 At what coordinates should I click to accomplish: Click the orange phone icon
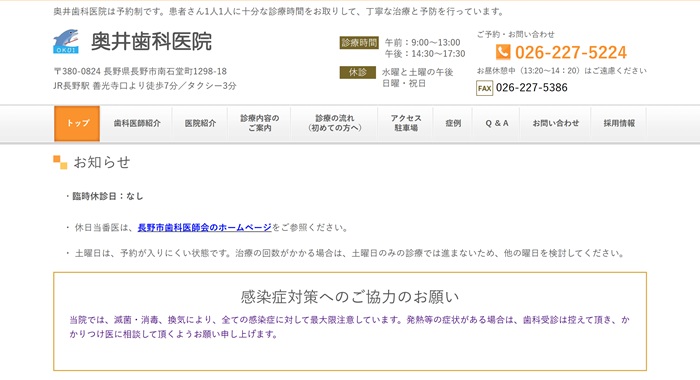pyautogui.click(x=503, y=52)
